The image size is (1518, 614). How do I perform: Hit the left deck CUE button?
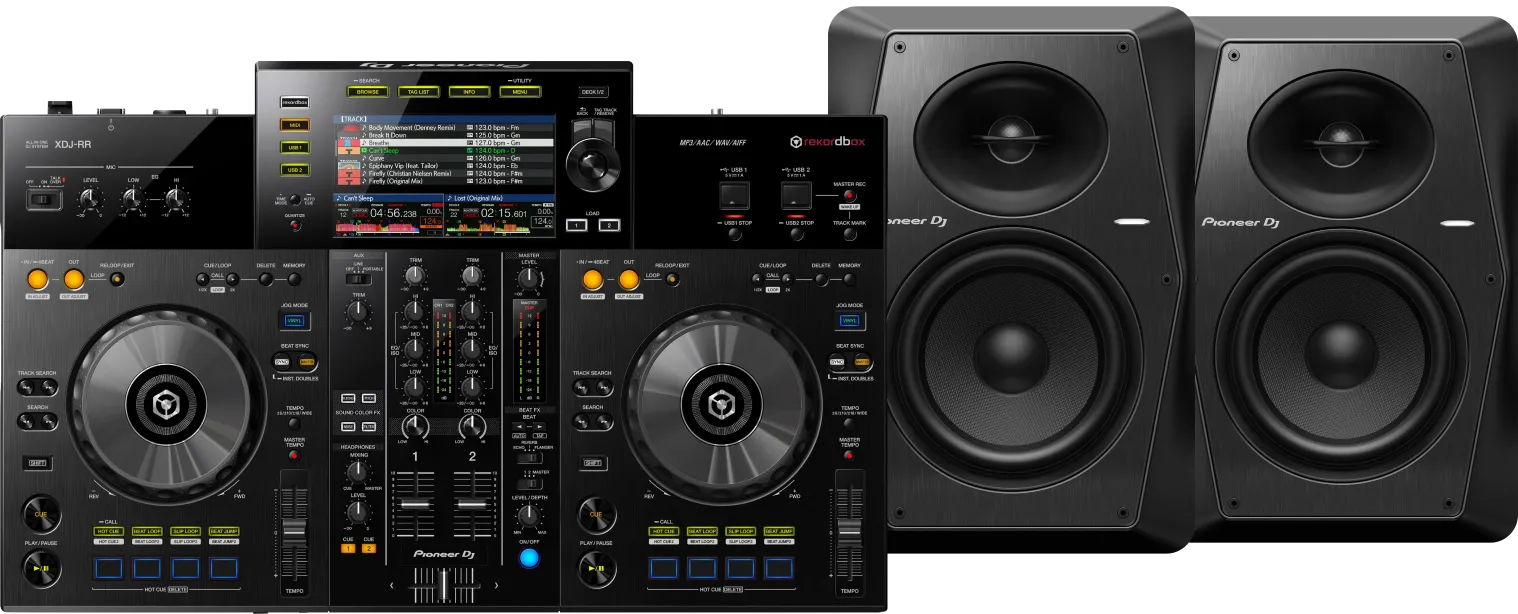coord(41,514)
